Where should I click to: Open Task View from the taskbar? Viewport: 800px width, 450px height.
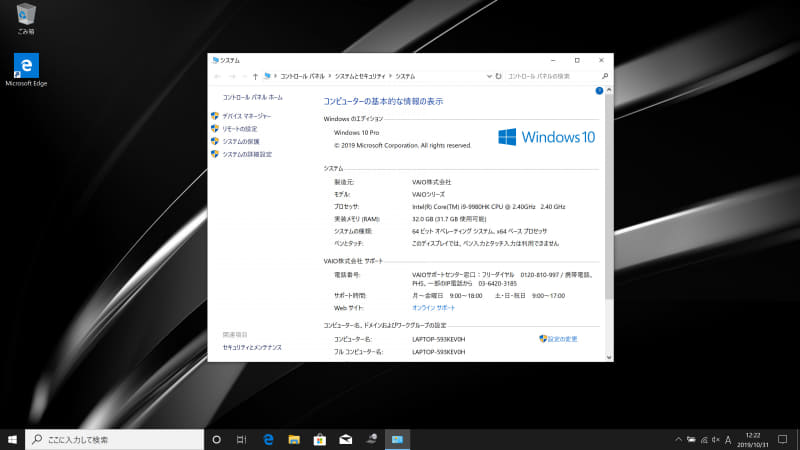242,439
